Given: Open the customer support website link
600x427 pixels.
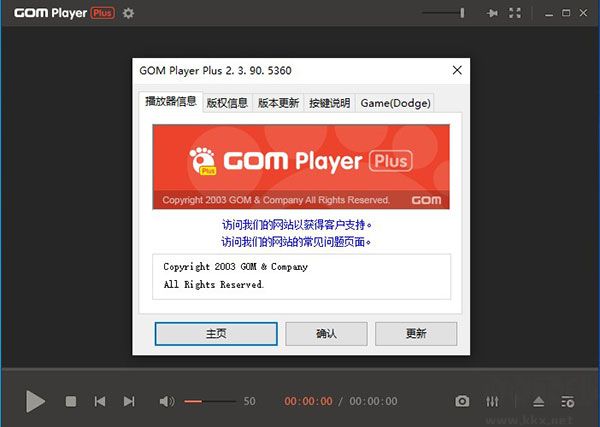Looking at the screenshot, I should pos(297,225).
